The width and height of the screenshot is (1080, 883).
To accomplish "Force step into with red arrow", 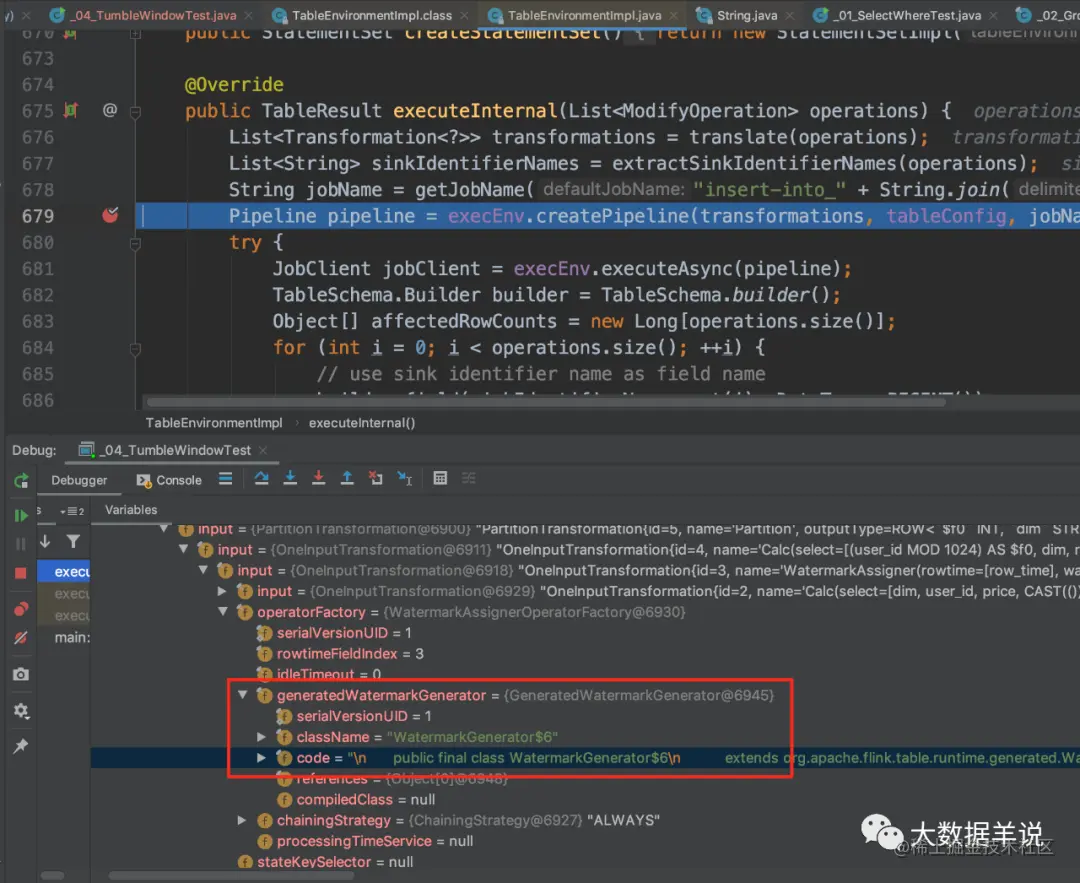I will click(x=318, y=478).
